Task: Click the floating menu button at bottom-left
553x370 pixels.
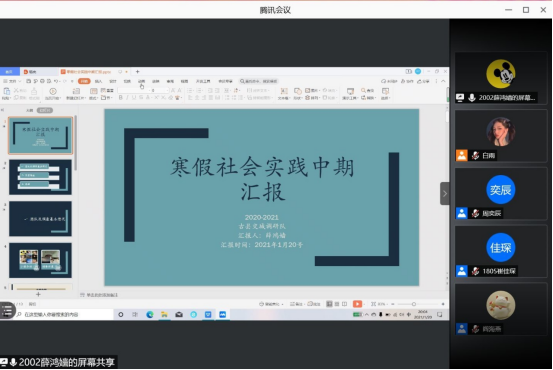Action: pos(7,310)
